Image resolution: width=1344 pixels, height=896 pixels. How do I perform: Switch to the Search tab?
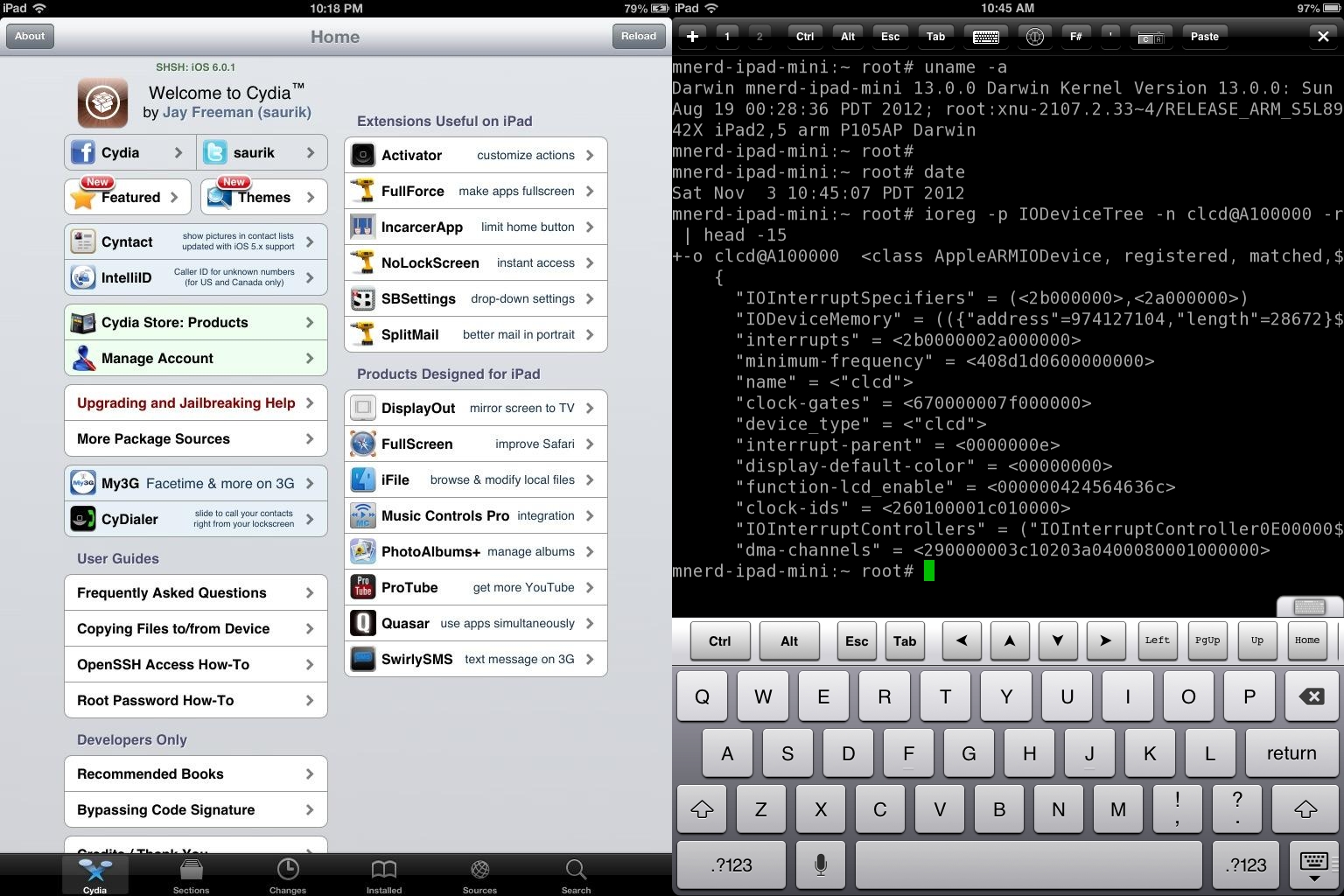576,875
